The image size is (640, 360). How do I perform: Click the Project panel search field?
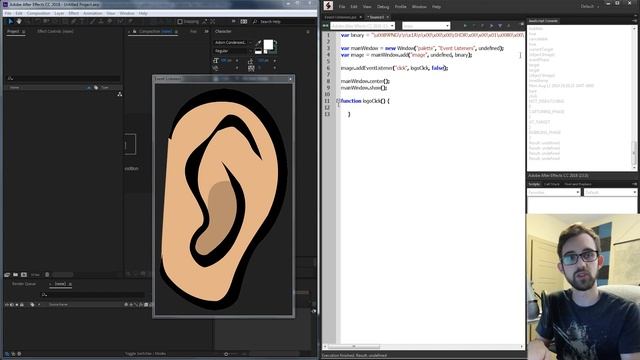pos(64,78)
